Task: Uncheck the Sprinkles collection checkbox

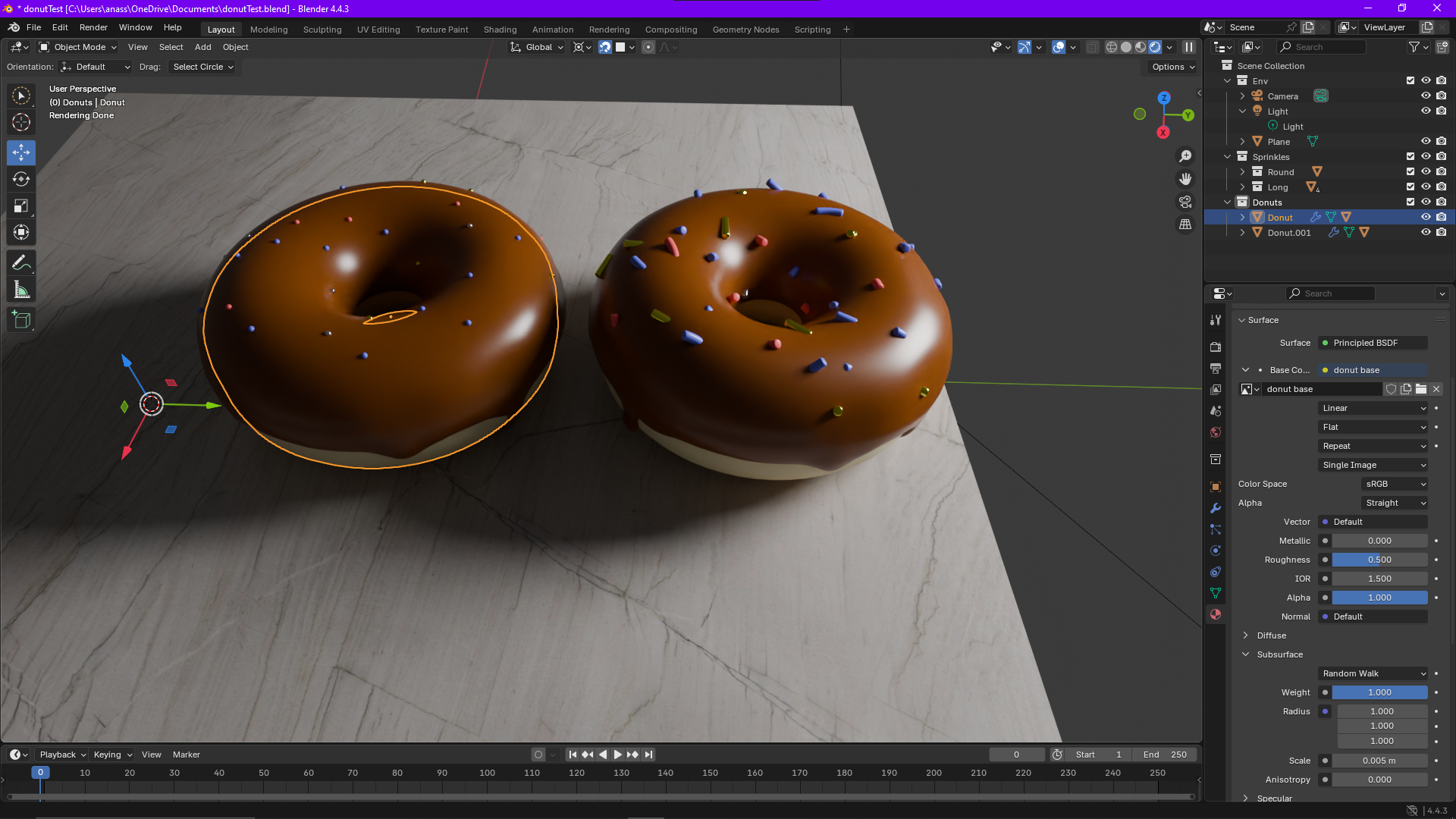Action: click(1410, 157)
